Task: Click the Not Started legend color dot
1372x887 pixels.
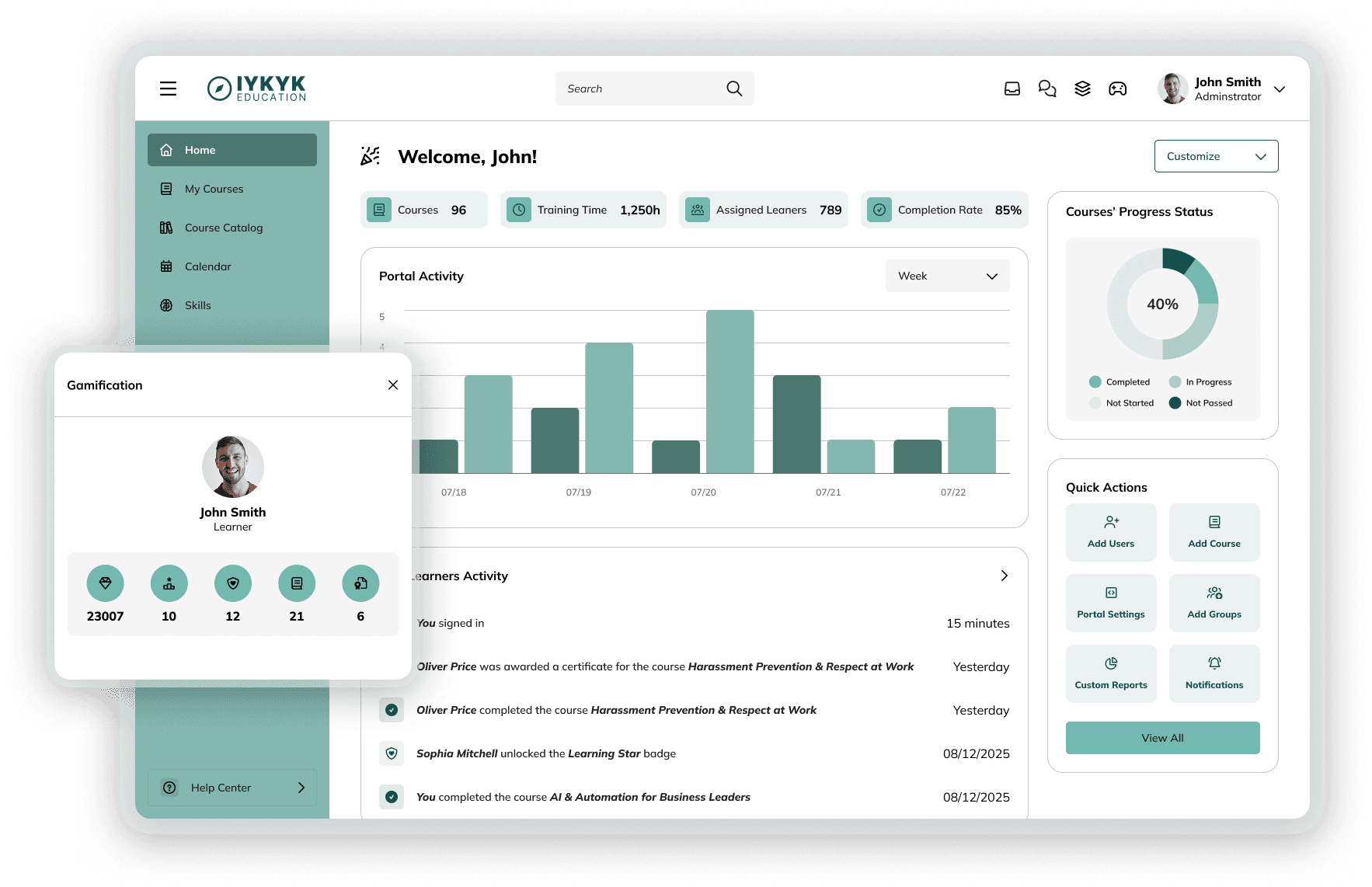Action: click(1095, 402)
